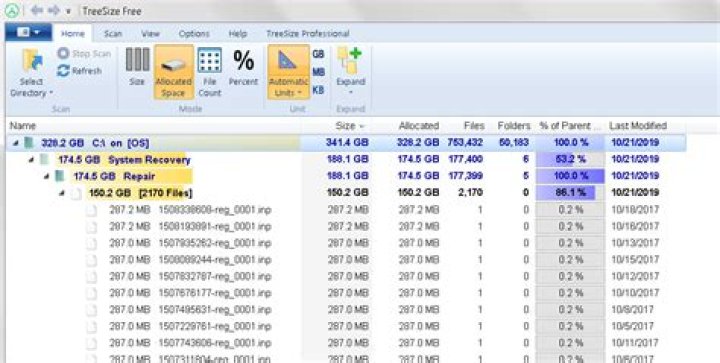The width and height of the screenshot is (720, 363).
Task: Set display unit to GB
Action: [x=319, y=54]
